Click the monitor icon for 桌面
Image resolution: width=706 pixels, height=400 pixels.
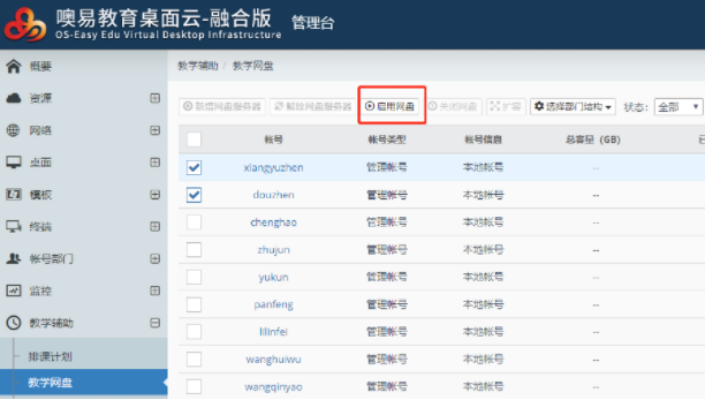(x=14, y=162)
